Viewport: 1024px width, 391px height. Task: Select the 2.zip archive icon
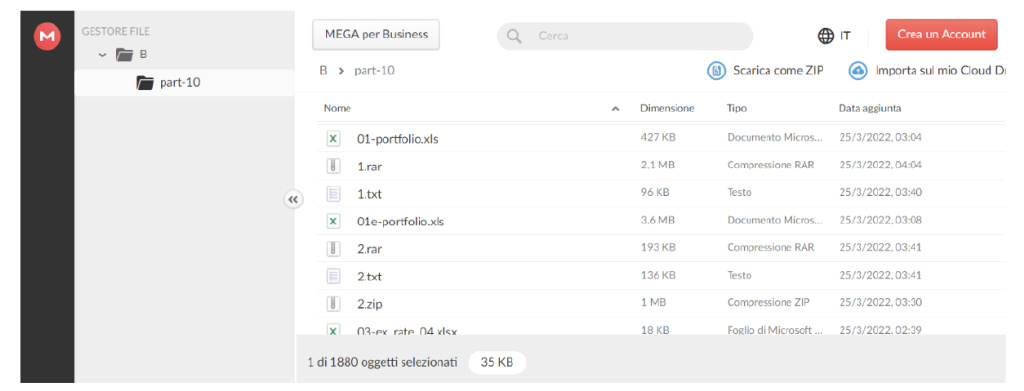click(x=333, y=303)
